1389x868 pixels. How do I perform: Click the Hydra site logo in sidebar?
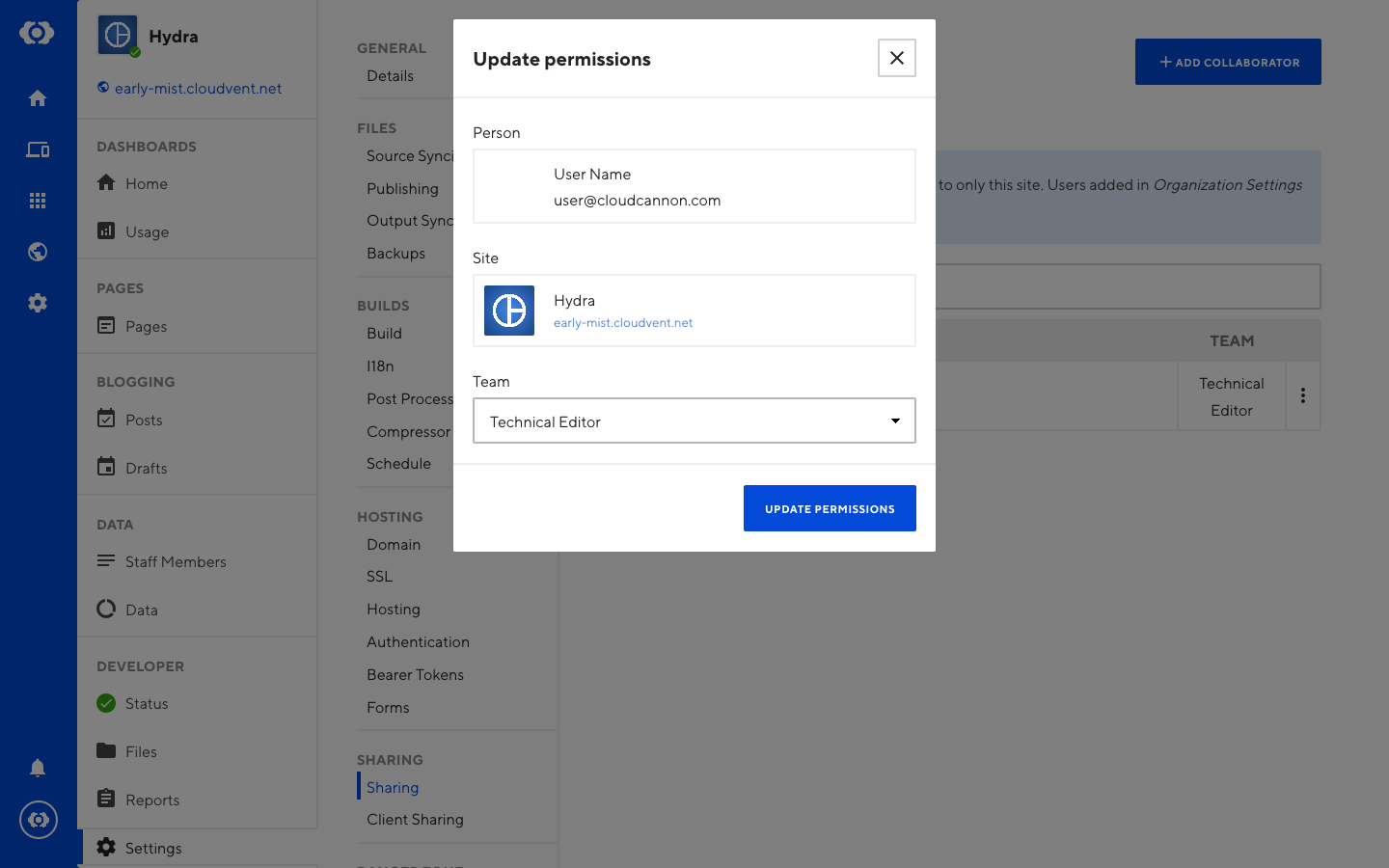[118, 36]
